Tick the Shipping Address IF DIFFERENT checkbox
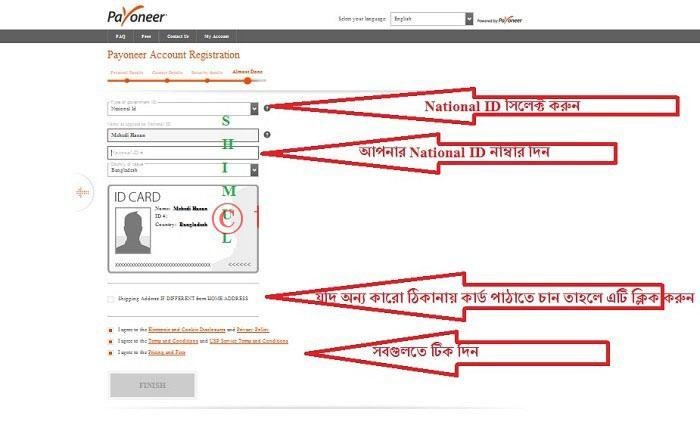Viewport: 700px width, 422px height. coord(111,299)
